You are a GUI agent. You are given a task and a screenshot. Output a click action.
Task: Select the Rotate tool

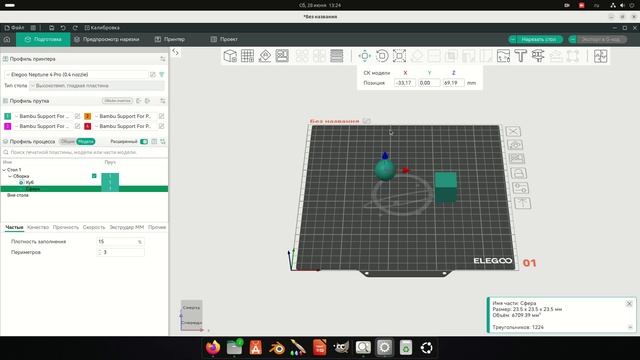[382, 56]
